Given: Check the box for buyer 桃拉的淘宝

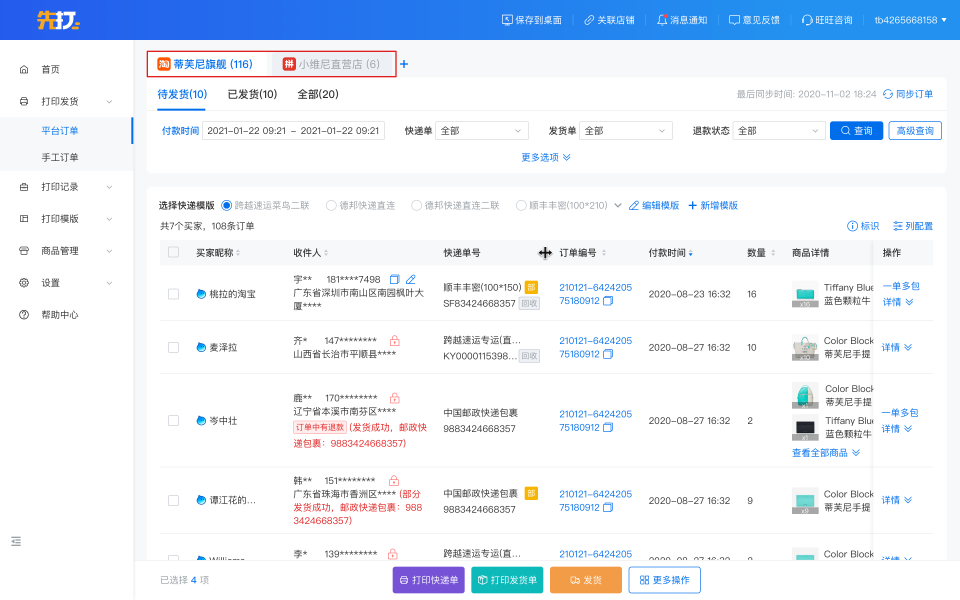Looking at the screenshot, I should click(174, 294).
